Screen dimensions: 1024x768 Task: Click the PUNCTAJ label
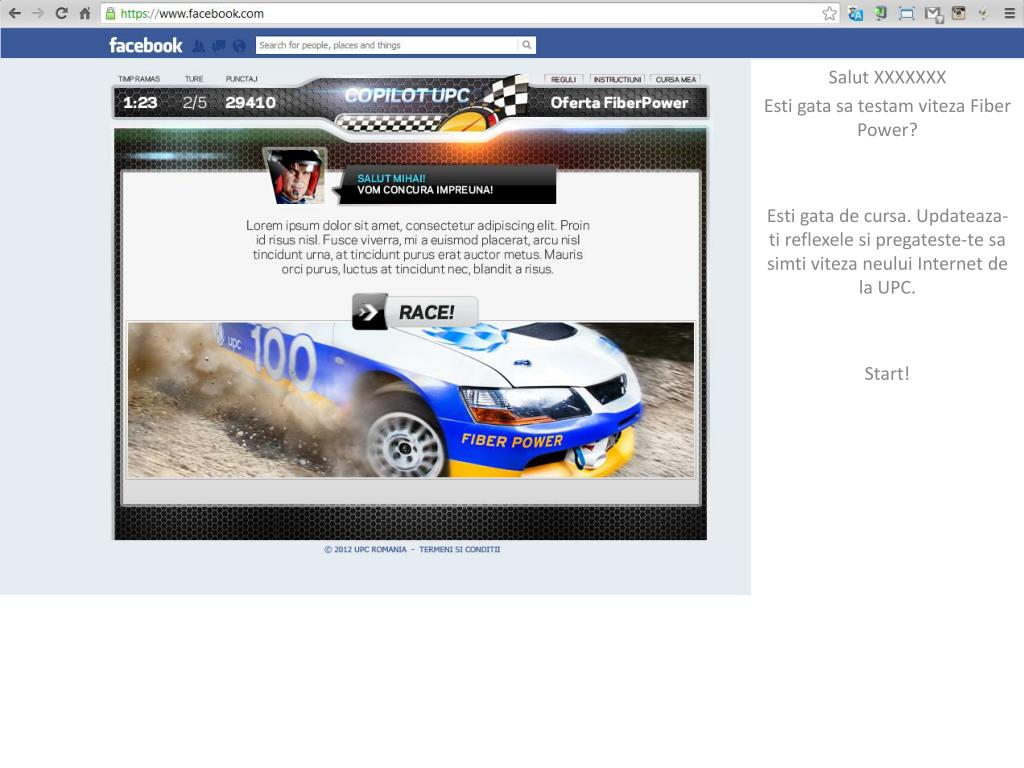point(242,79)
